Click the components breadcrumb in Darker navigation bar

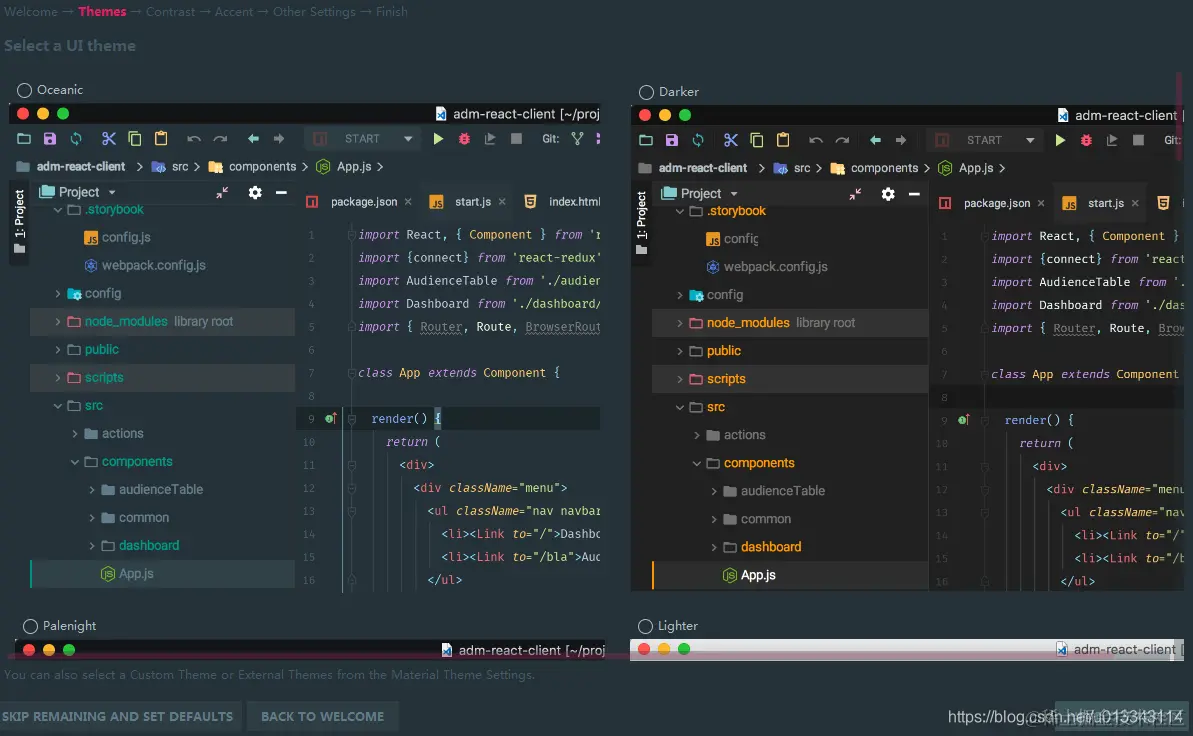tap(884, 168)
